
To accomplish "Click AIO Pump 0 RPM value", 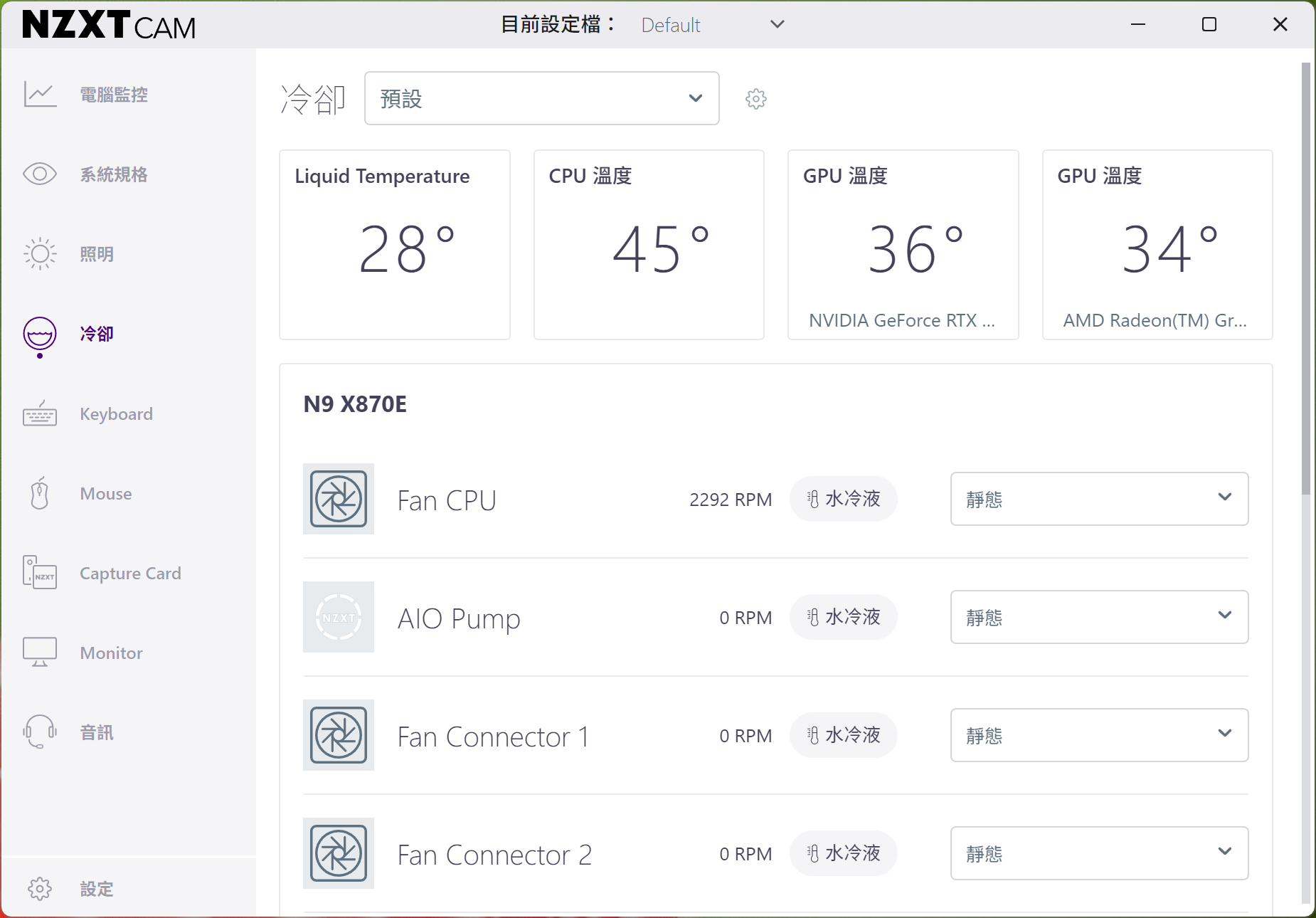I will pos(745,618).
